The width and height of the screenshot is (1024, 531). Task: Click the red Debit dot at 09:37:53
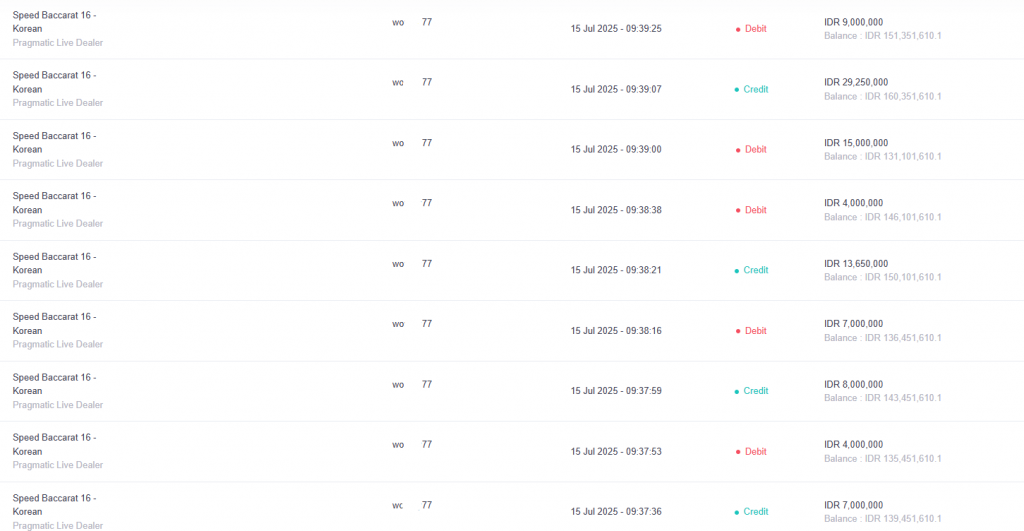[x=738, y=452]
